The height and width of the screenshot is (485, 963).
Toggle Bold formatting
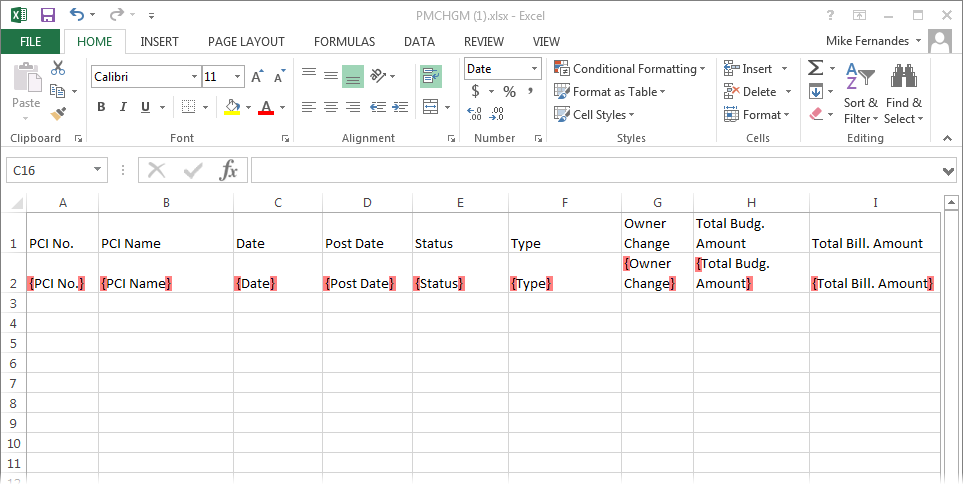101,107
